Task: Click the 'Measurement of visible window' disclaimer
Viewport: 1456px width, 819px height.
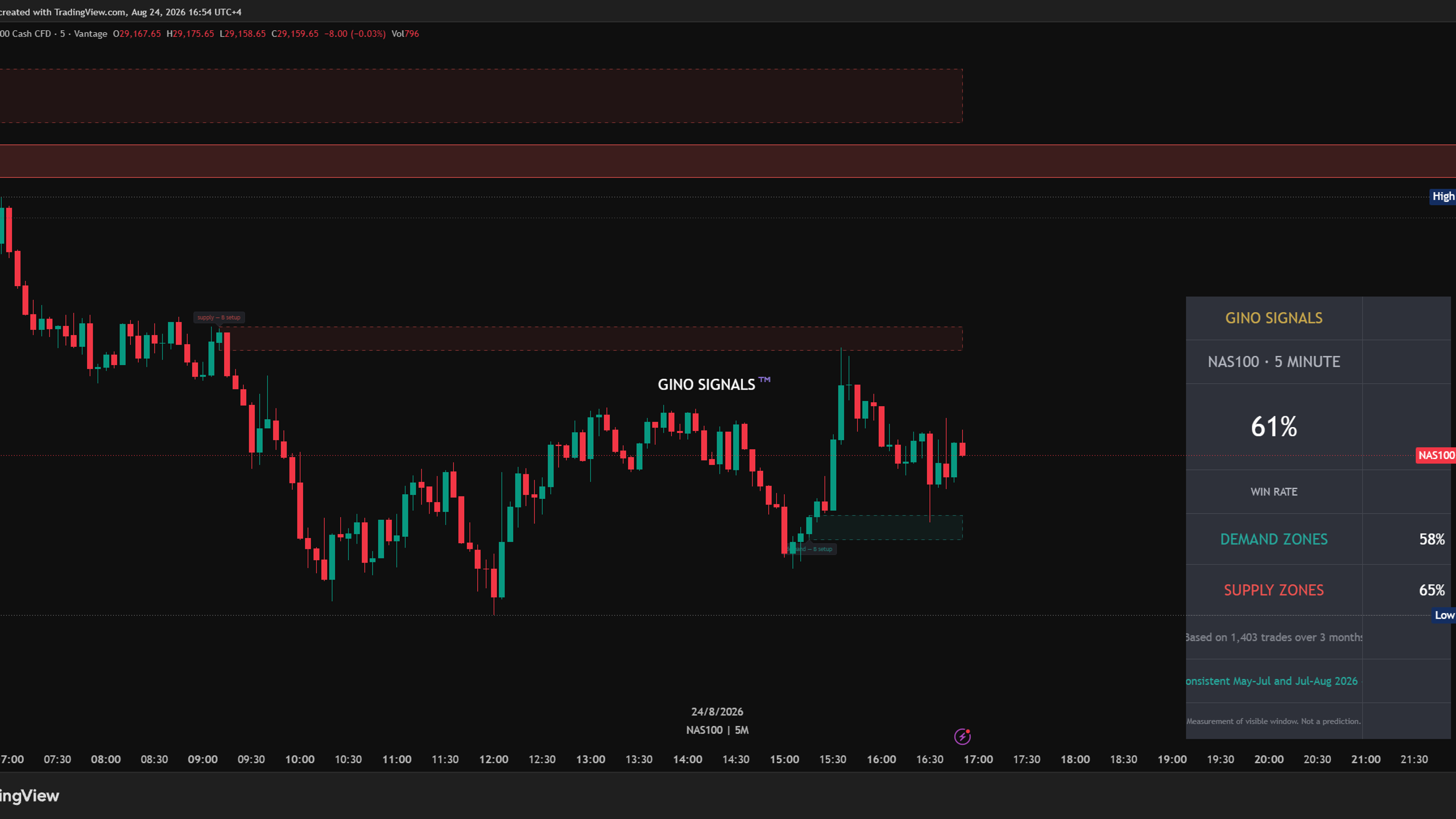Action: point(1273,721)
